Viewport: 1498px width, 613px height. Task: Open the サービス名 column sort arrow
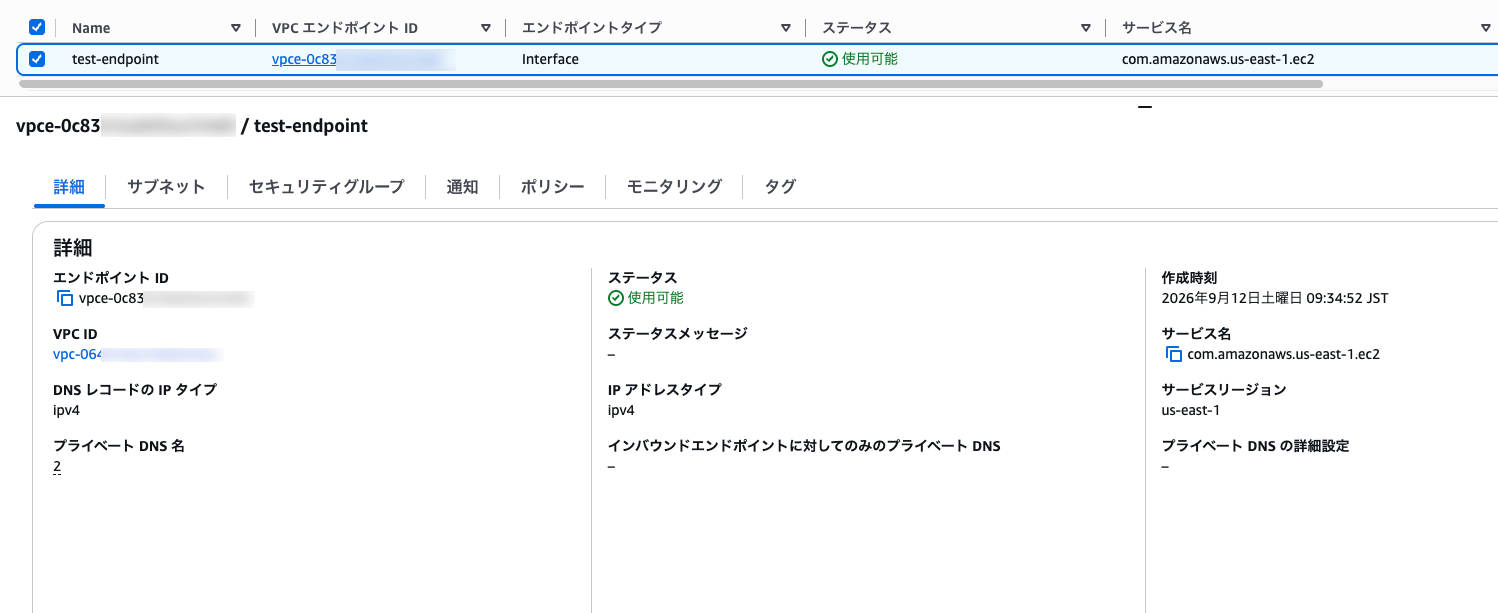1485,28
